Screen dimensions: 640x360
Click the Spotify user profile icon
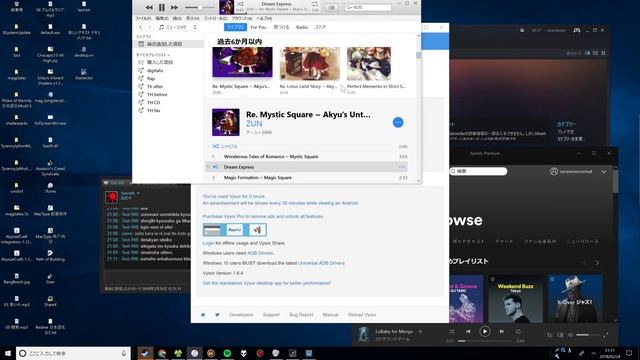pyautogui.click(x=554, y=171)
